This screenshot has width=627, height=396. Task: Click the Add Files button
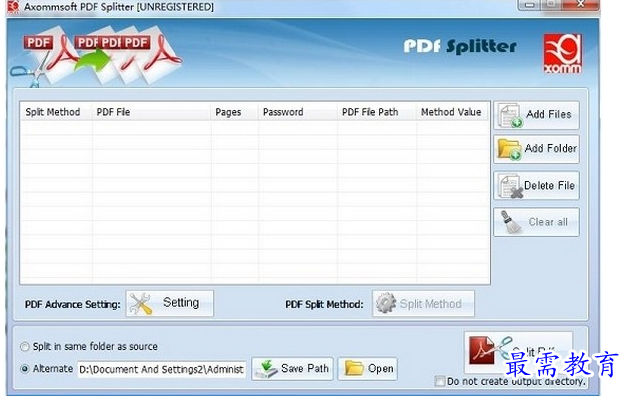pos(536,115)
